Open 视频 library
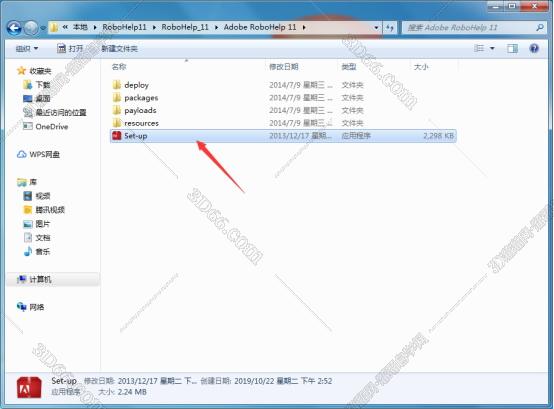 point(43,196)
